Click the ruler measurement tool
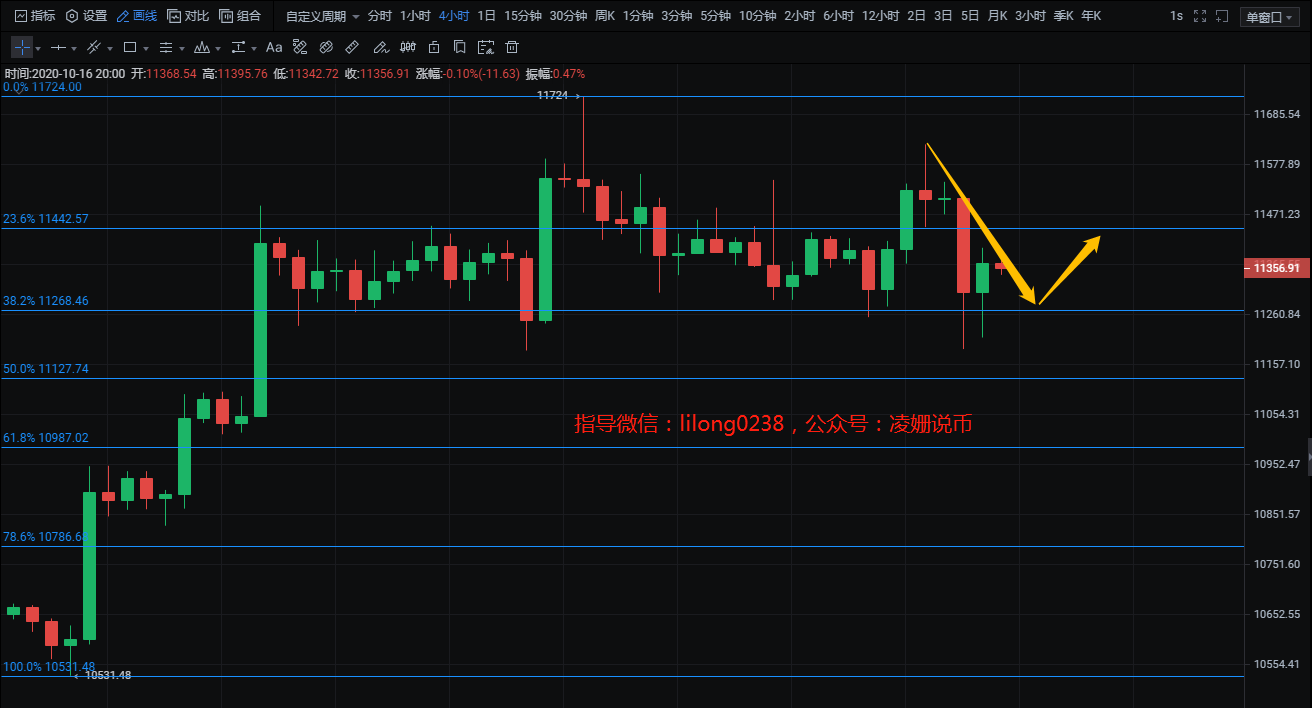The height and width of the screenshot is (708, 1312). (x=351, y=47)
